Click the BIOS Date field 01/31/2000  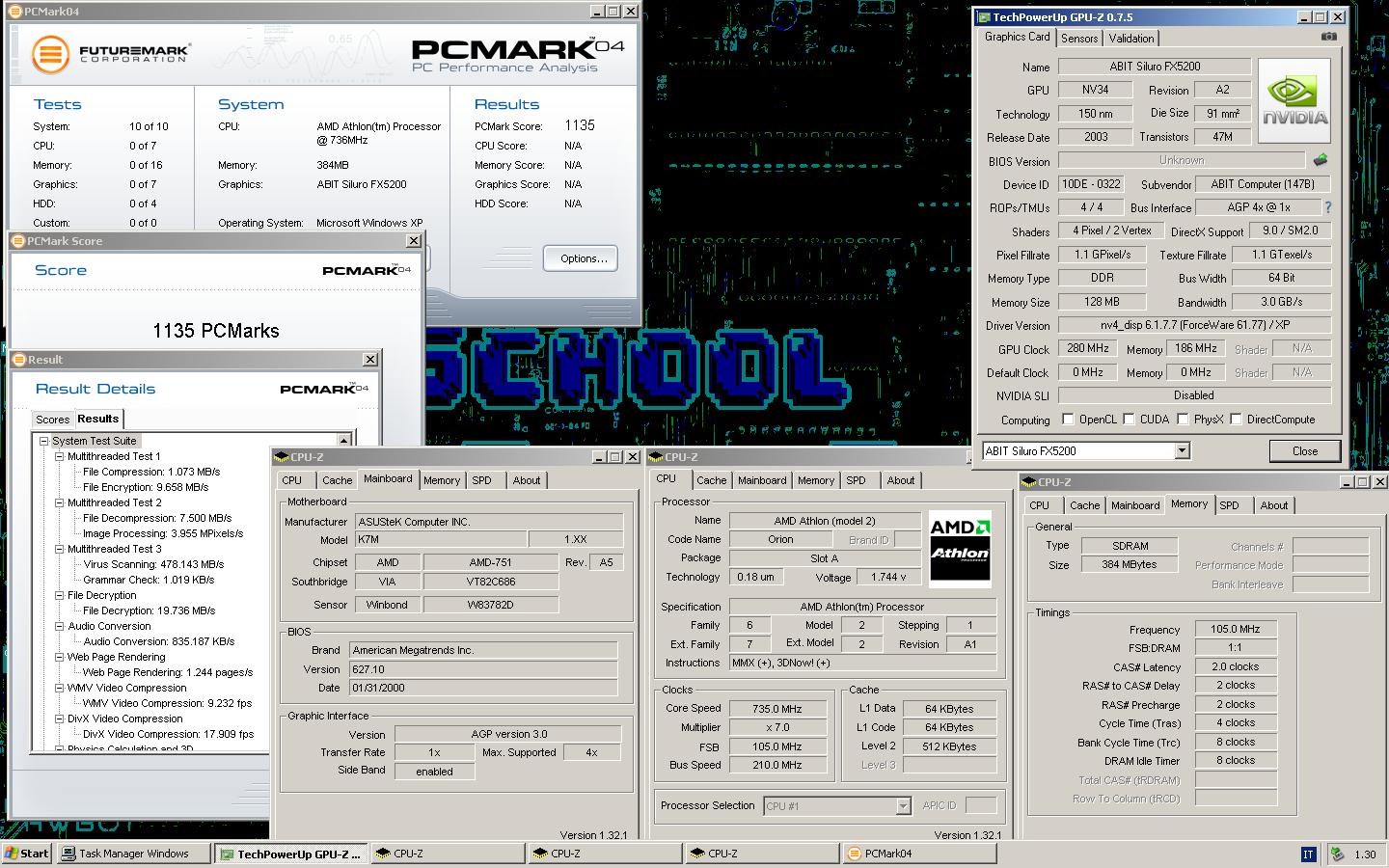click(x=482, y=688)
